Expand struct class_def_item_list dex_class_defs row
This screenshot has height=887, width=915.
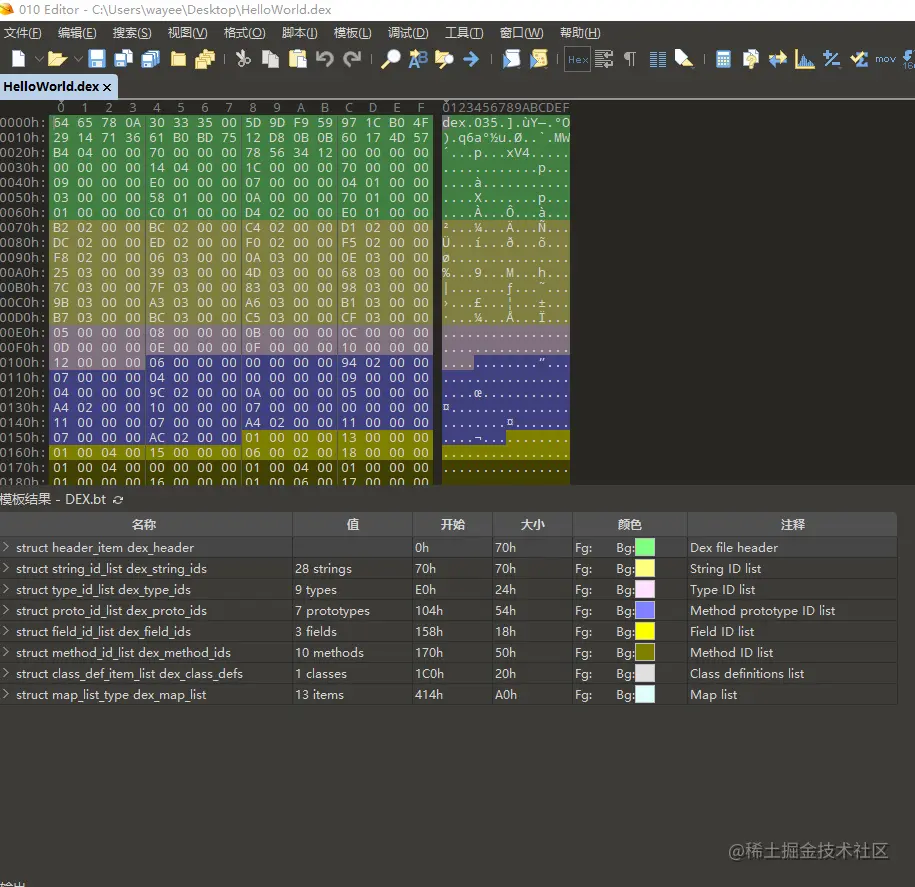[6, 673]
